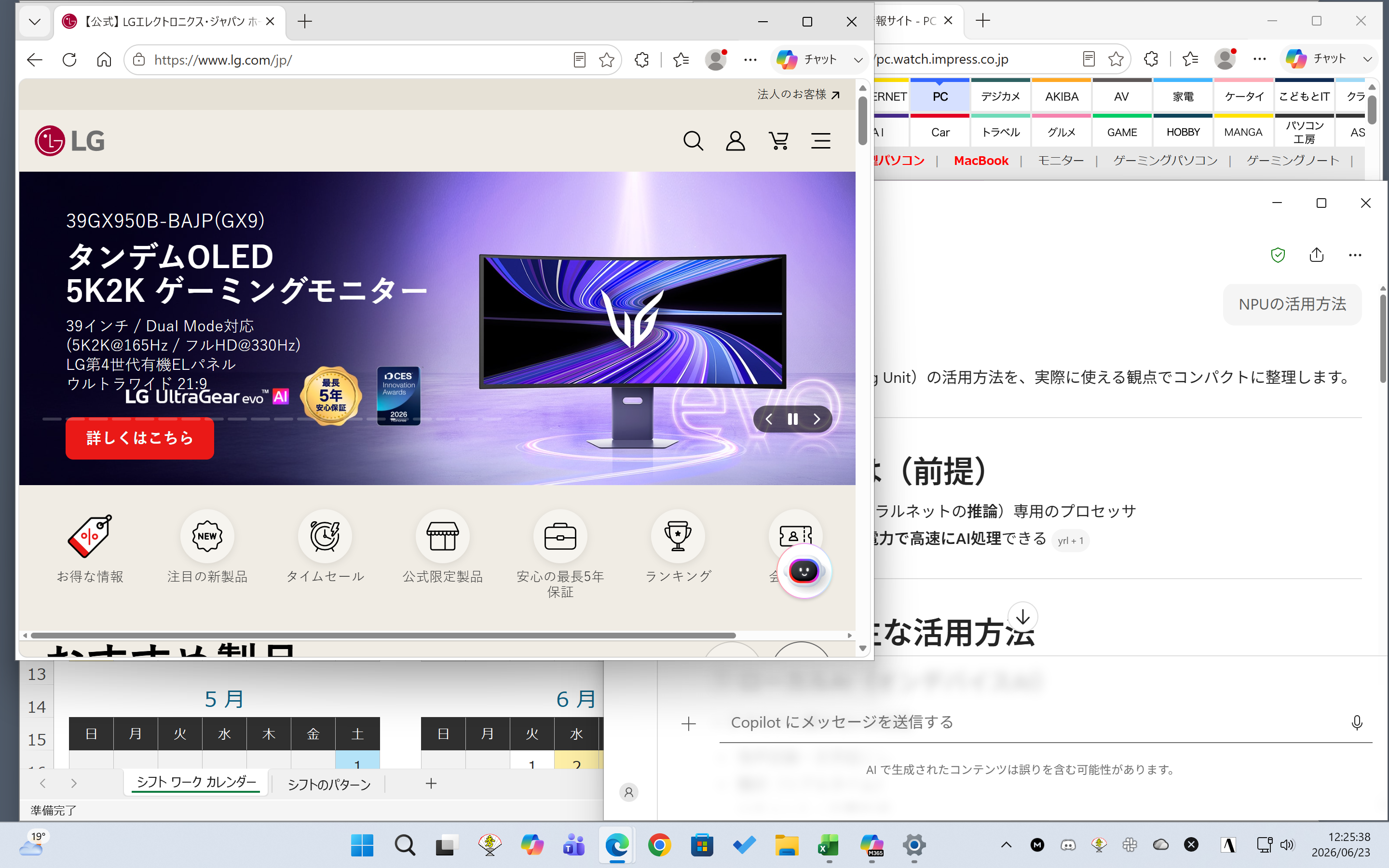Open the Favorites list in LG window
This screenshot has width=1389, height=868.
[681, 60]
